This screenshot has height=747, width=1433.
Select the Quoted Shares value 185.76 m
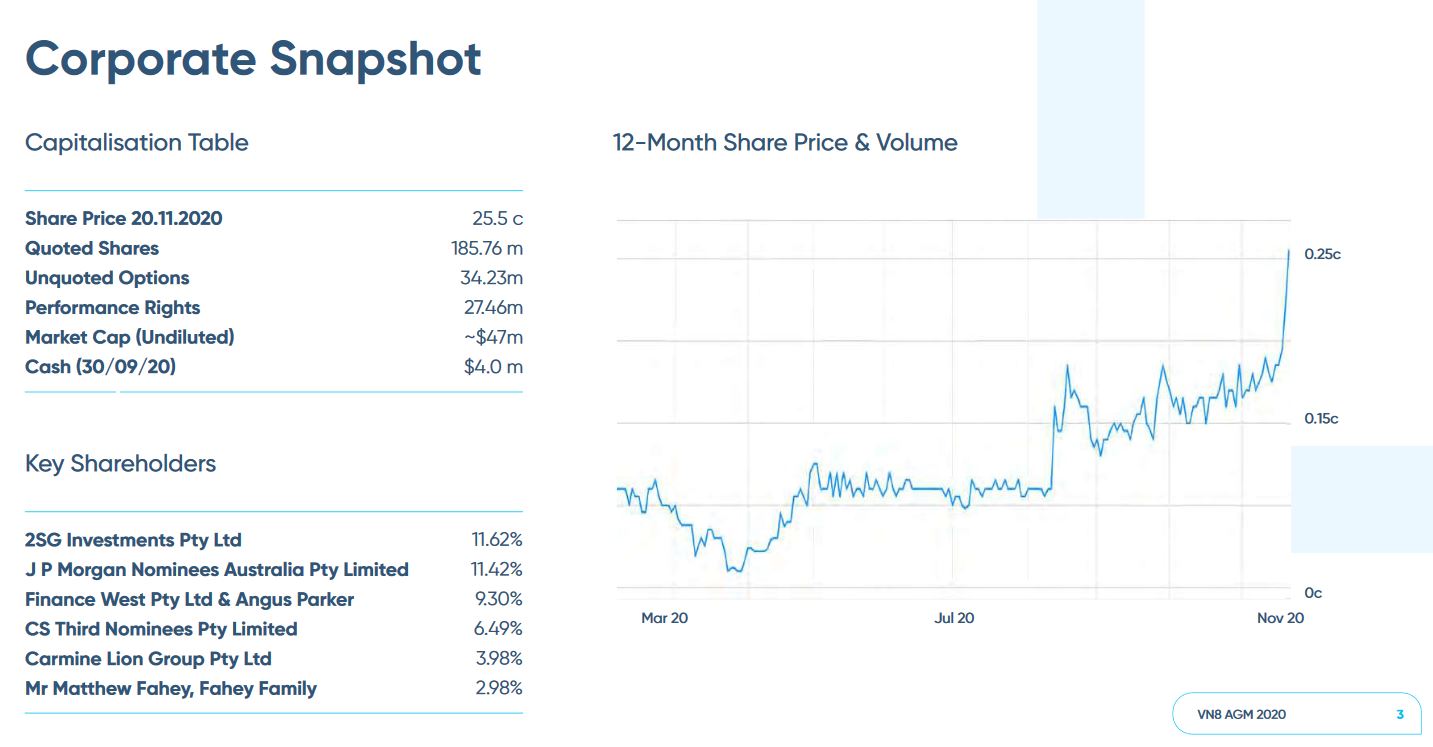pyautogui.click(x=486, y=248)
